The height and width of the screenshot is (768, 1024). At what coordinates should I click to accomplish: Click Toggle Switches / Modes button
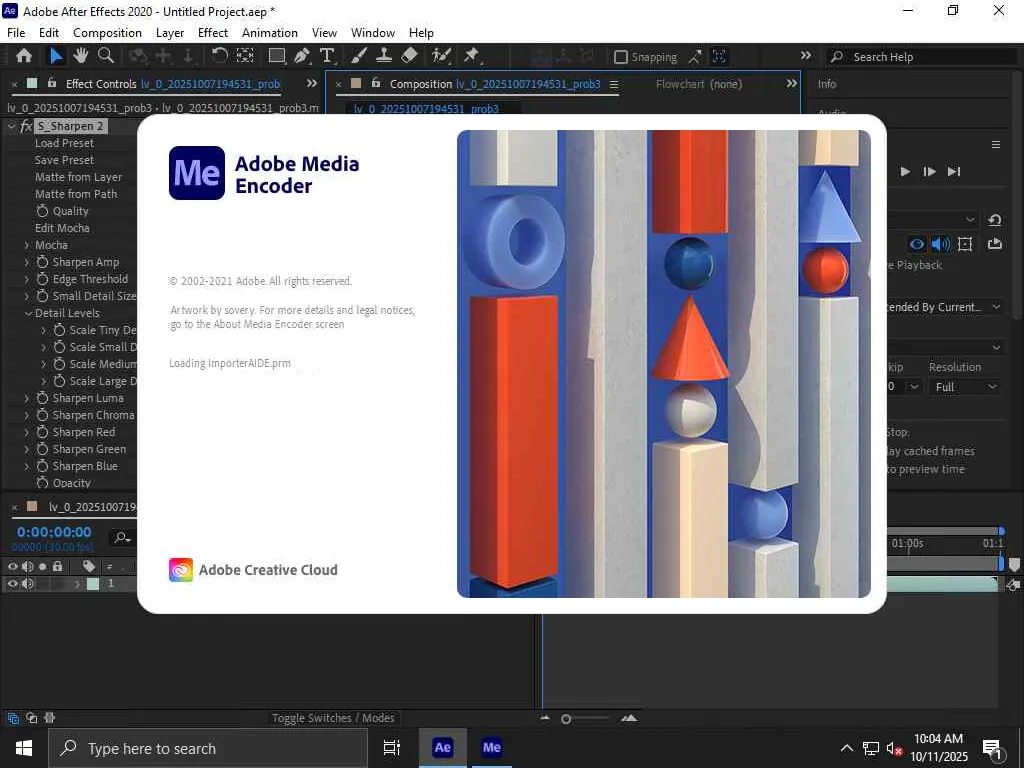pos(333,718)
